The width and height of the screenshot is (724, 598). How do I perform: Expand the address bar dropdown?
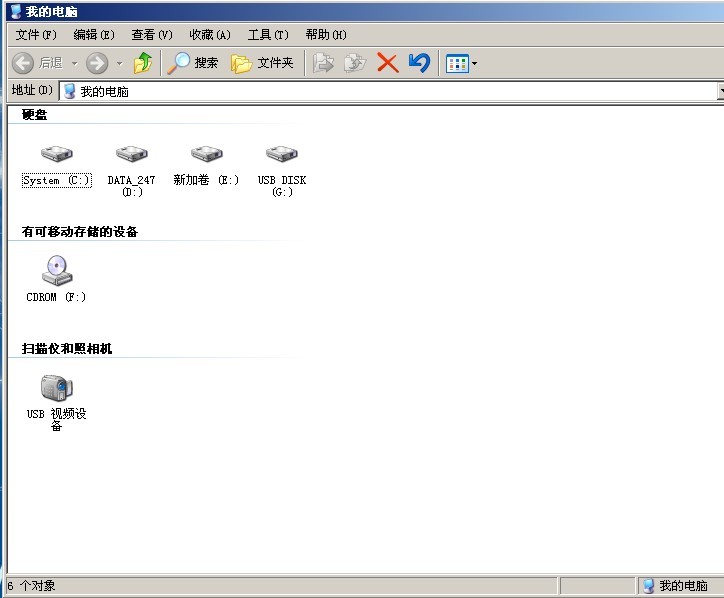click(x=721, y=91)
